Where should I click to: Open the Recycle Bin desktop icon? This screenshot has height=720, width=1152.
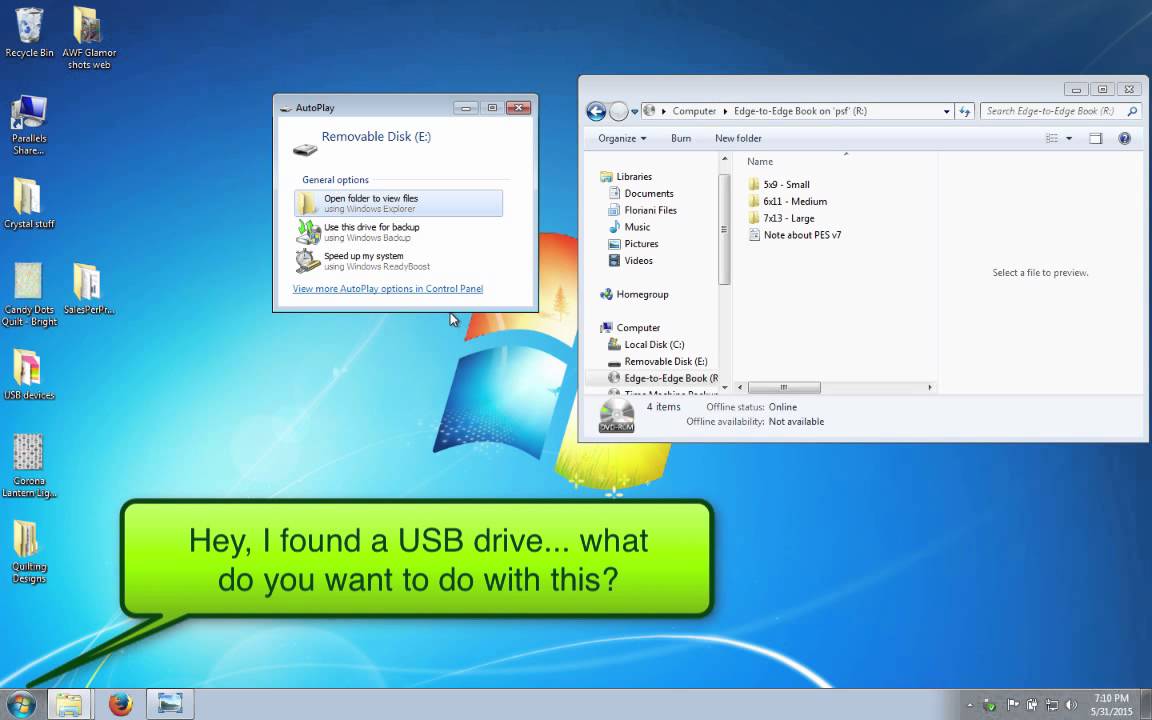pyautogui.click(x=29, y=32)
